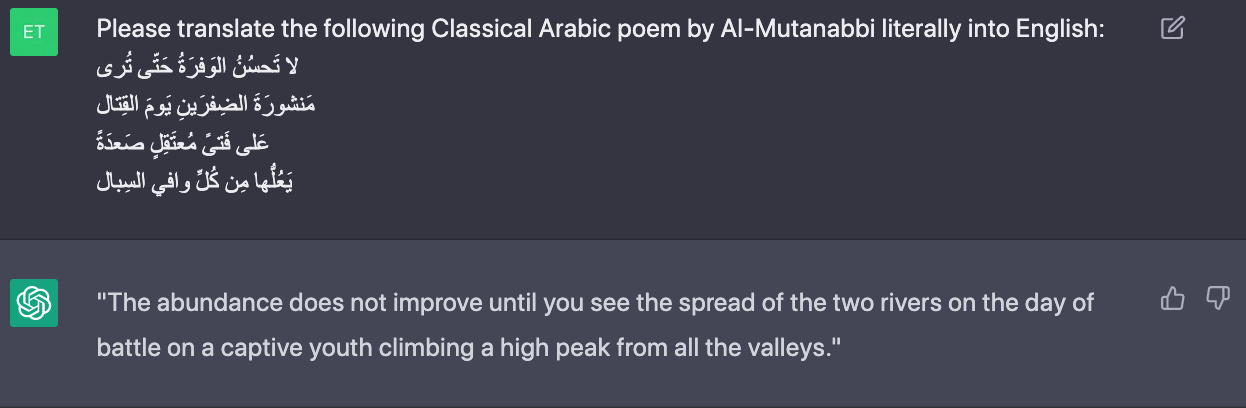1246x408 pixels.
Task: Click the edit message pencil icon
Action: point(1173,29)
